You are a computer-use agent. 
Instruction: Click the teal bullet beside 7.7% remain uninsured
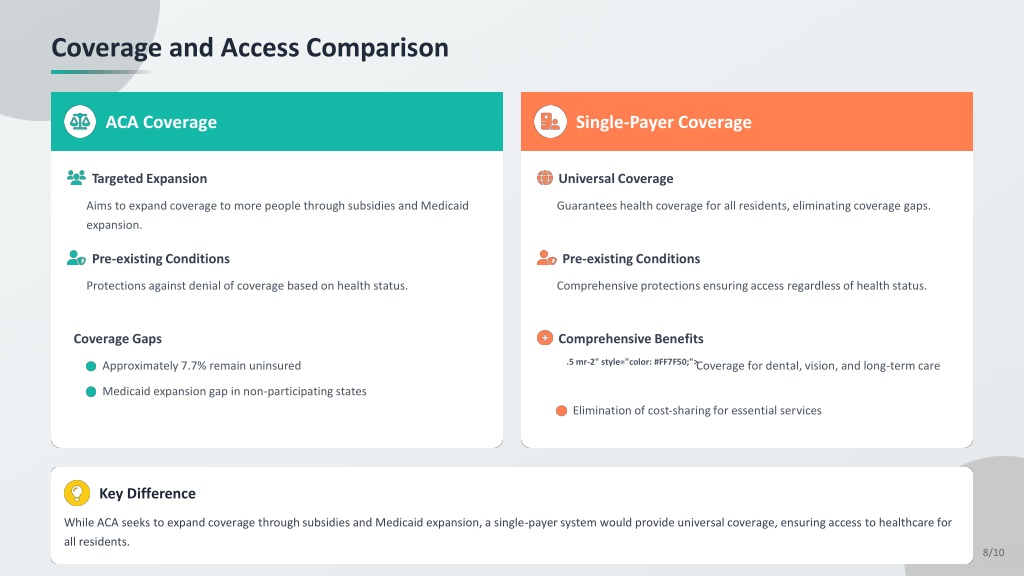[91, 366]
